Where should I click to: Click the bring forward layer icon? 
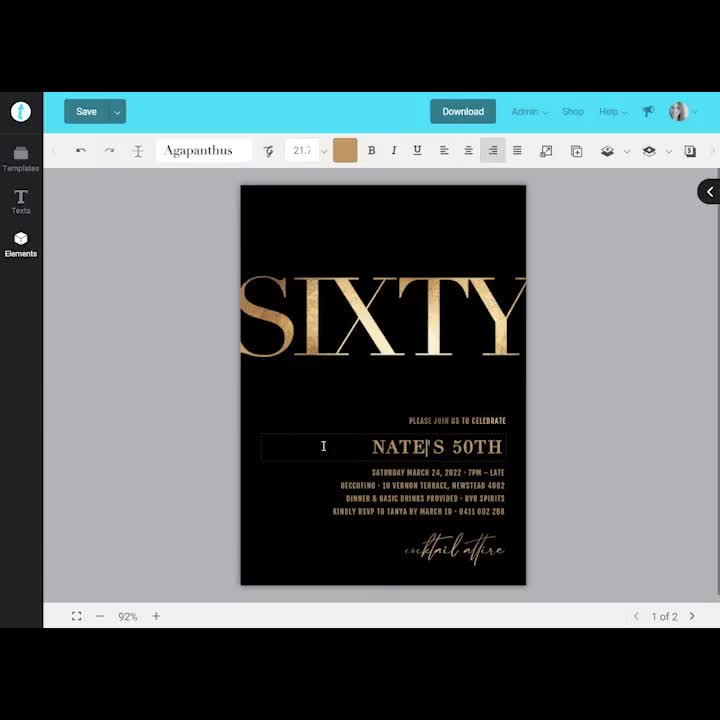click(x=607, y=151)
